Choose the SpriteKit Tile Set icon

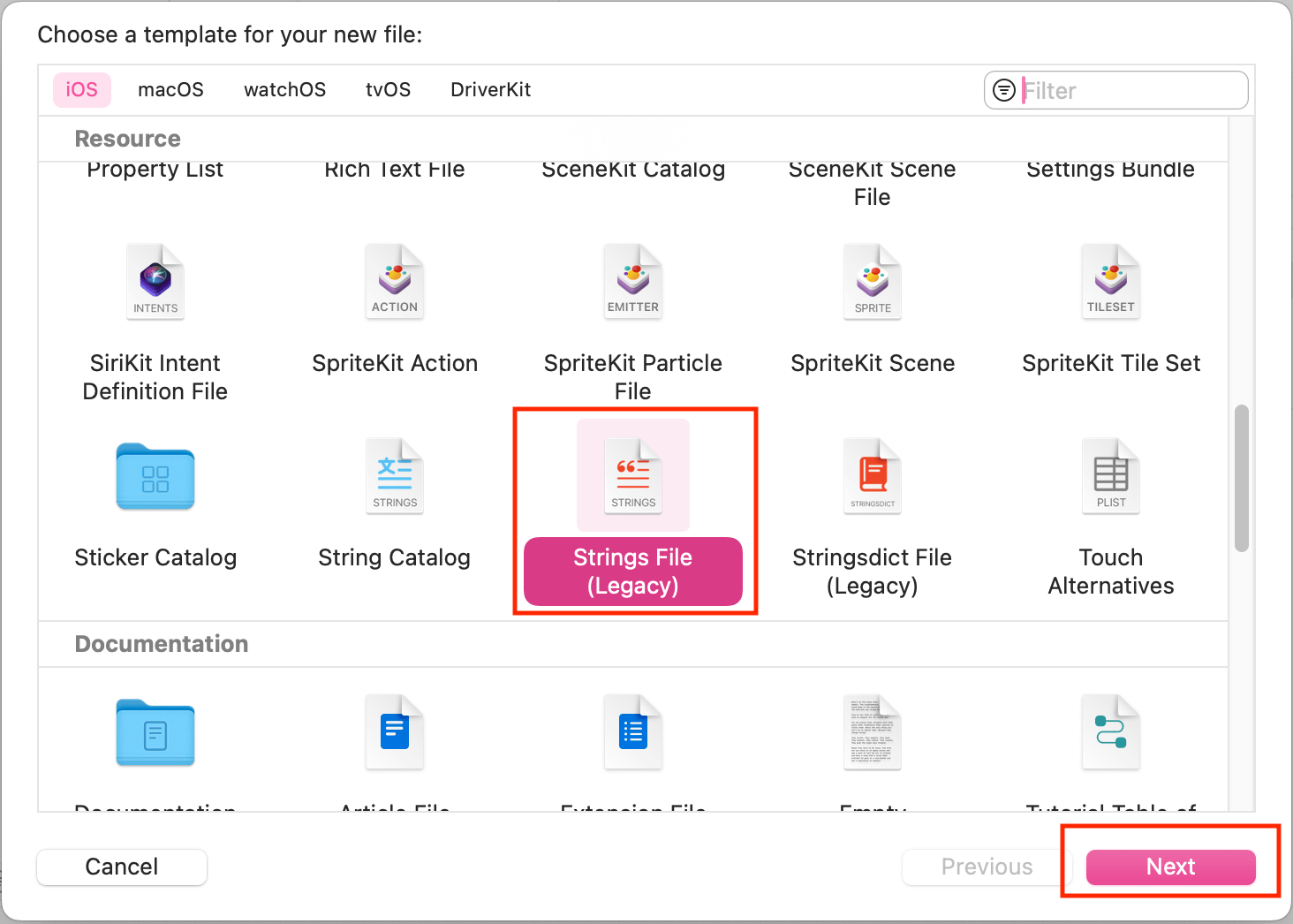(x=1111, y=281)
